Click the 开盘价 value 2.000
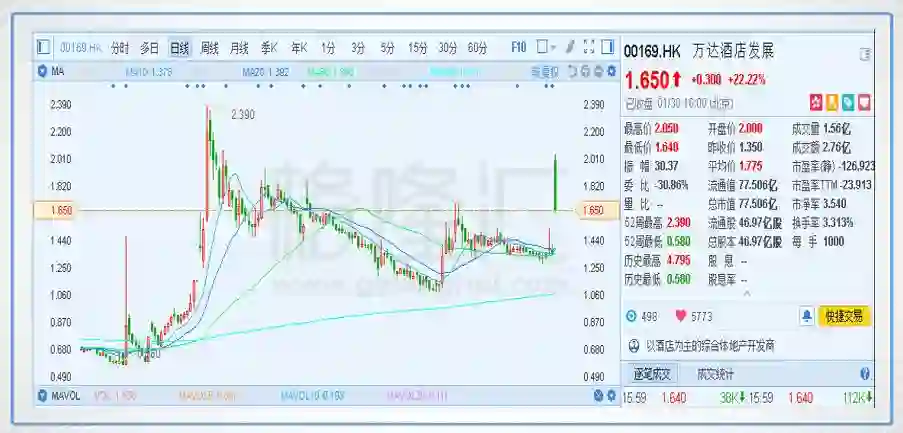Viewport: 903px width, 433px height. point(750,128)
